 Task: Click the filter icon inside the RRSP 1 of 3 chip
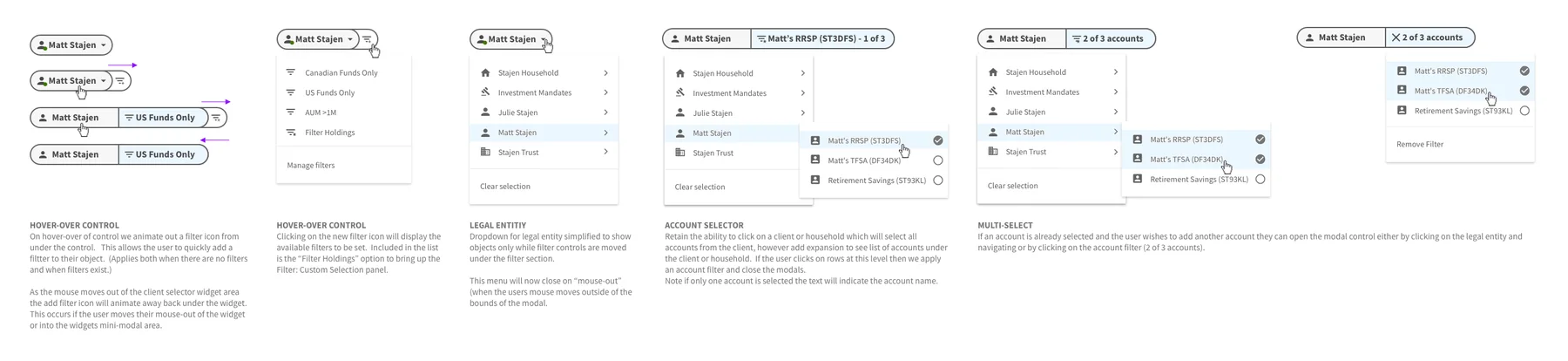click(x=761, y=38)
